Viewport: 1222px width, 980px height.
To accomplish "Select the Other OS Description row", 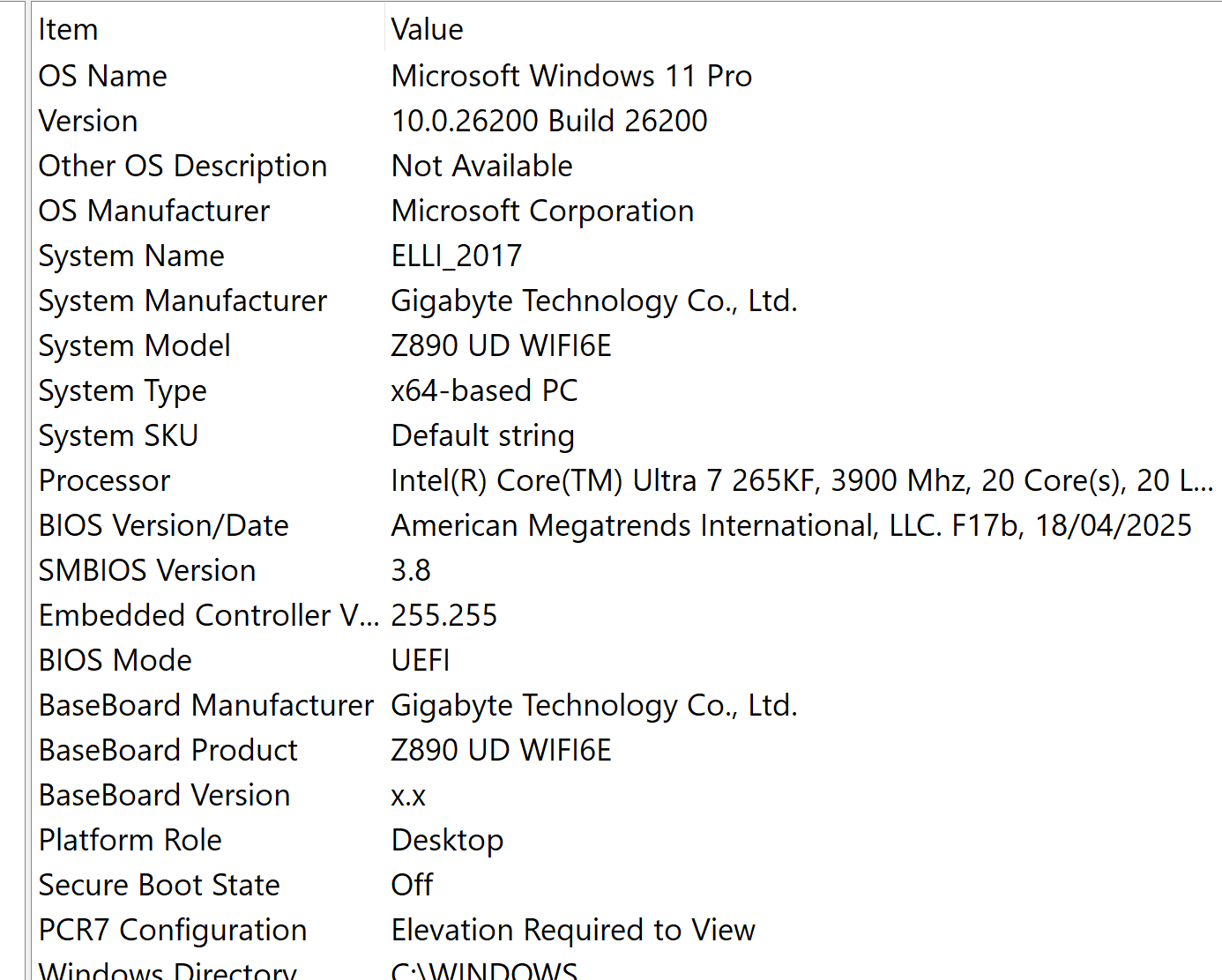I will tap(183, 166).
